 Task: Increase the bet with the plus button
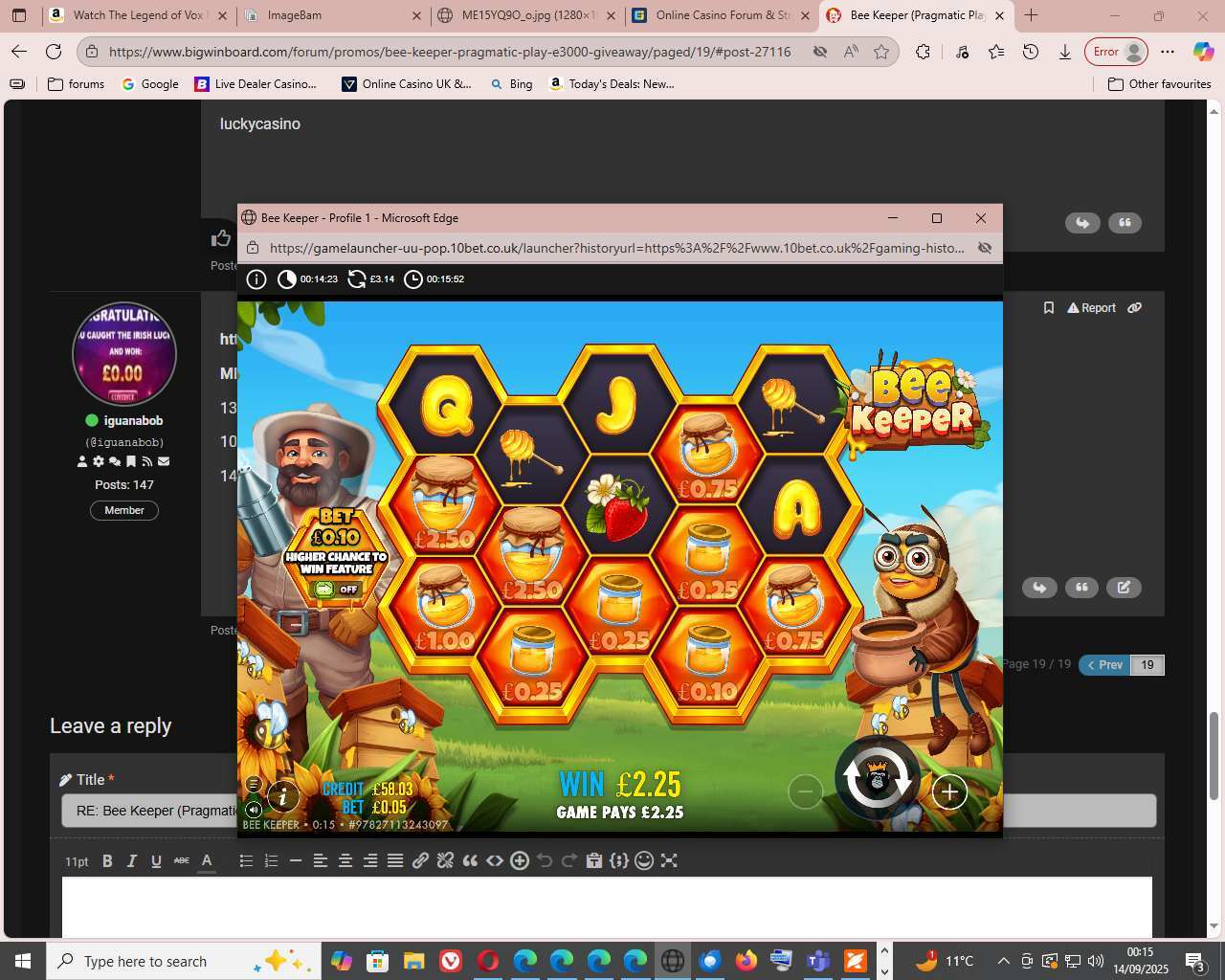pos(948,791)
